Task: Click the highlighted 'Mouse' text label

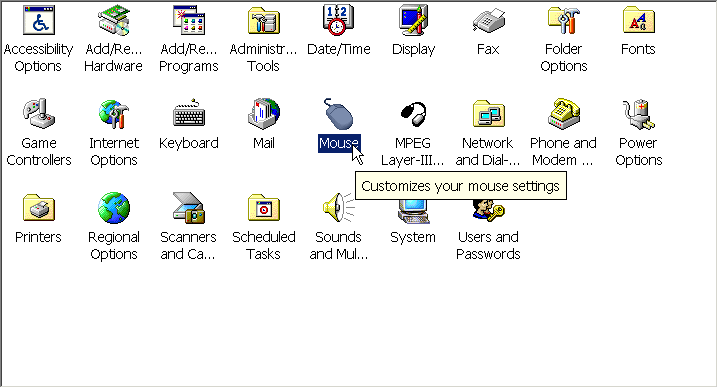Action: click(x=339, y=143)
